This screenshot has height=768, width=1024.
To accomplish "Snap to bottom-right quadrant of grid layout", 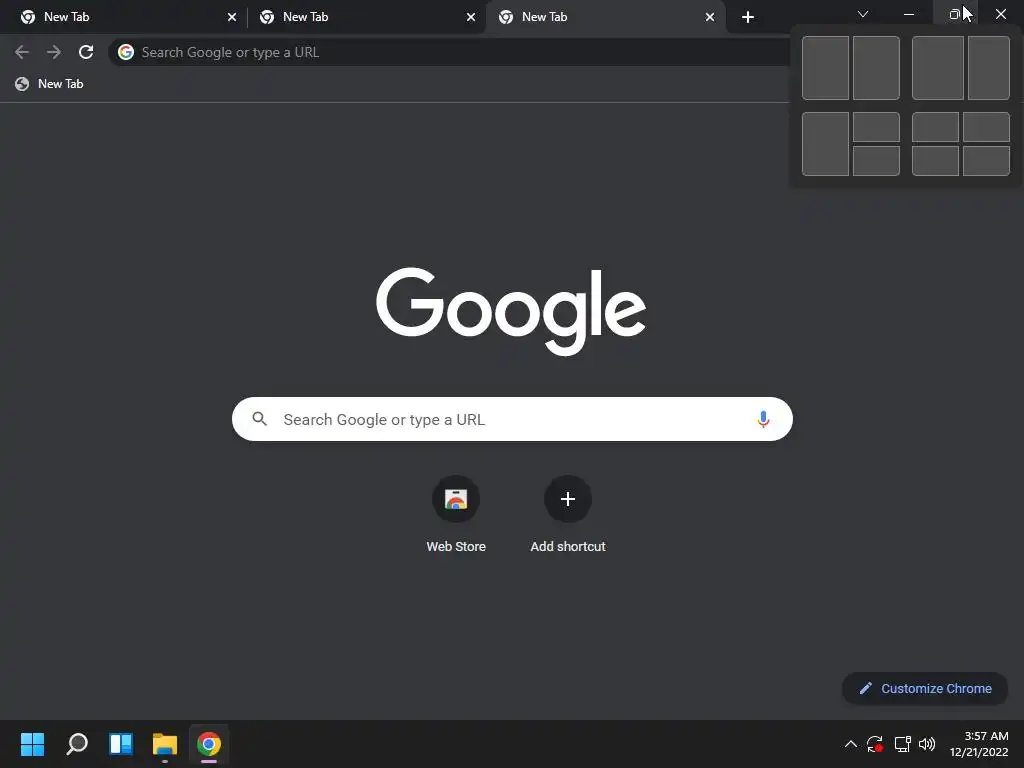I will 986,161.
